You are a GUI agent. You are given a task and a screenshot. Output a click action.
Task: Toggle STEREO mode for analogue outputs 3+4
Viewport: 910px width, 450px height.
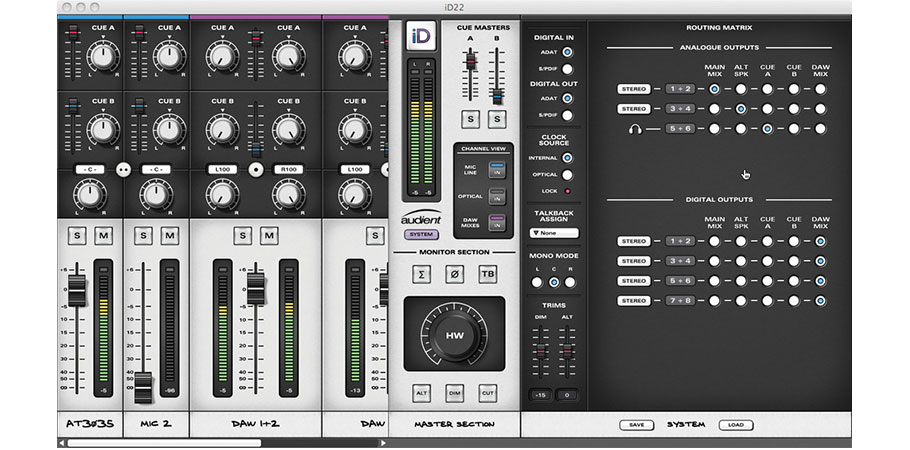click(x=634, y=109)
